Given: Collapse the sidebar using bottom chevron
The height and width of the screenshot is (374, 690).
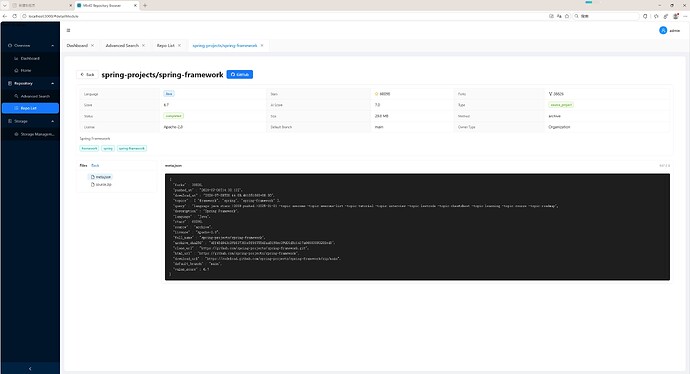Looking at the screenshot, I should [30, 368].
